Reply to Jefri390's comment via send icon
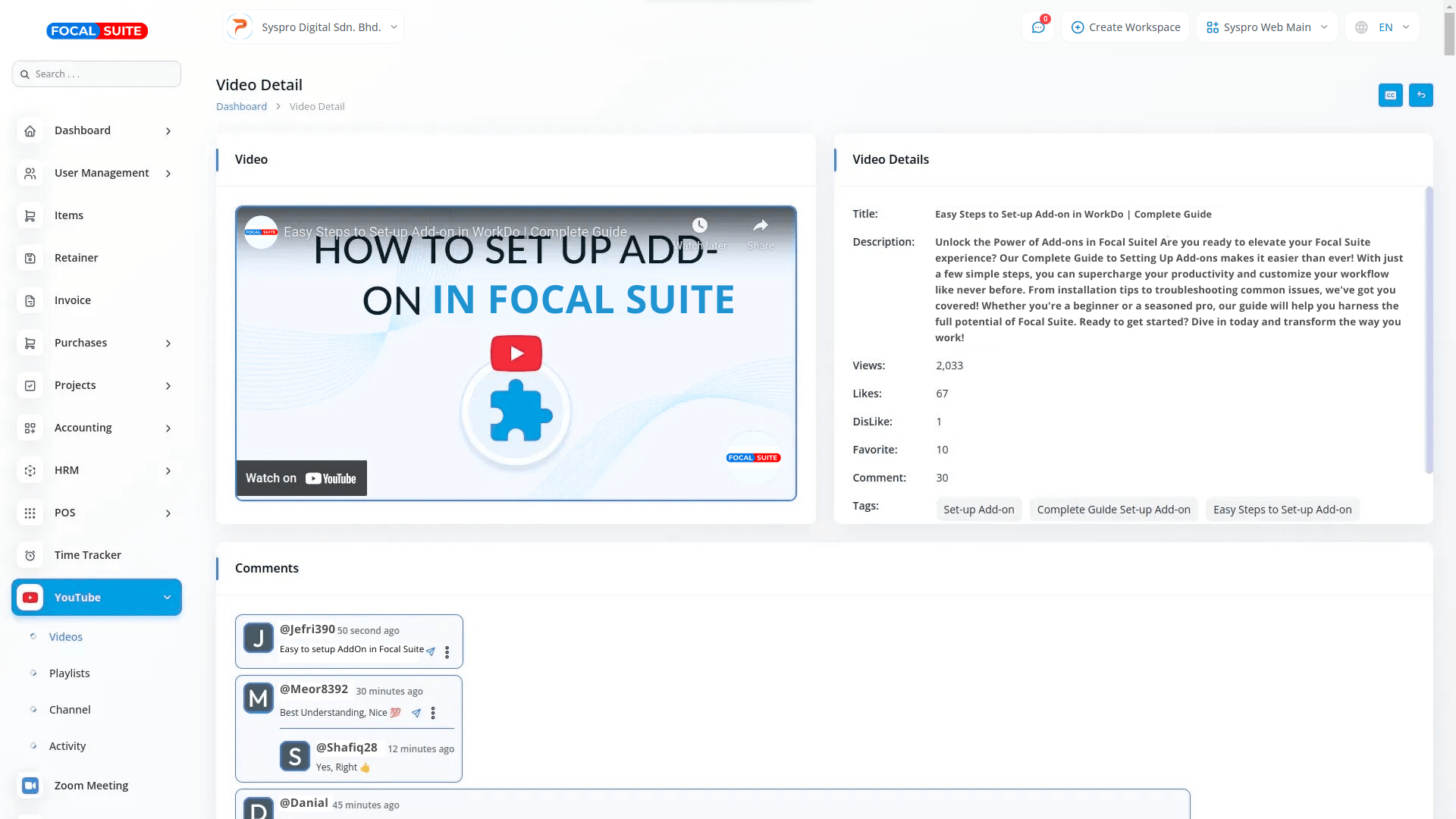Viewport: 1456px width, 819px height. [431, 651]
